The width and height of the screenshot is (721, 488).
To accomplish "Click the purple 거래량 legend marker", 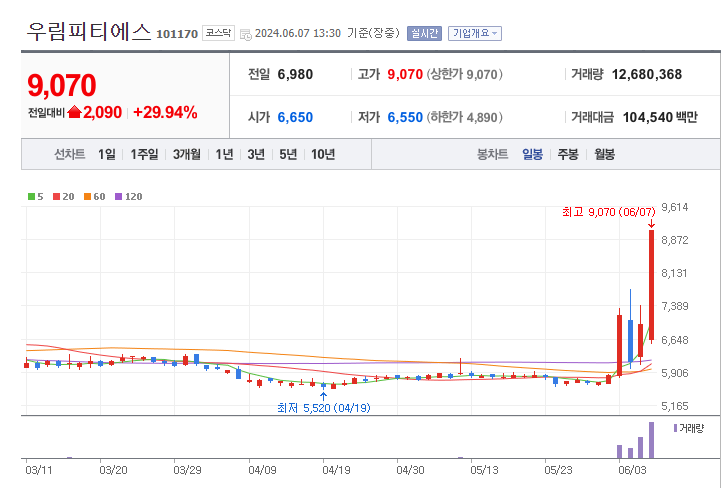I will 675,428.
